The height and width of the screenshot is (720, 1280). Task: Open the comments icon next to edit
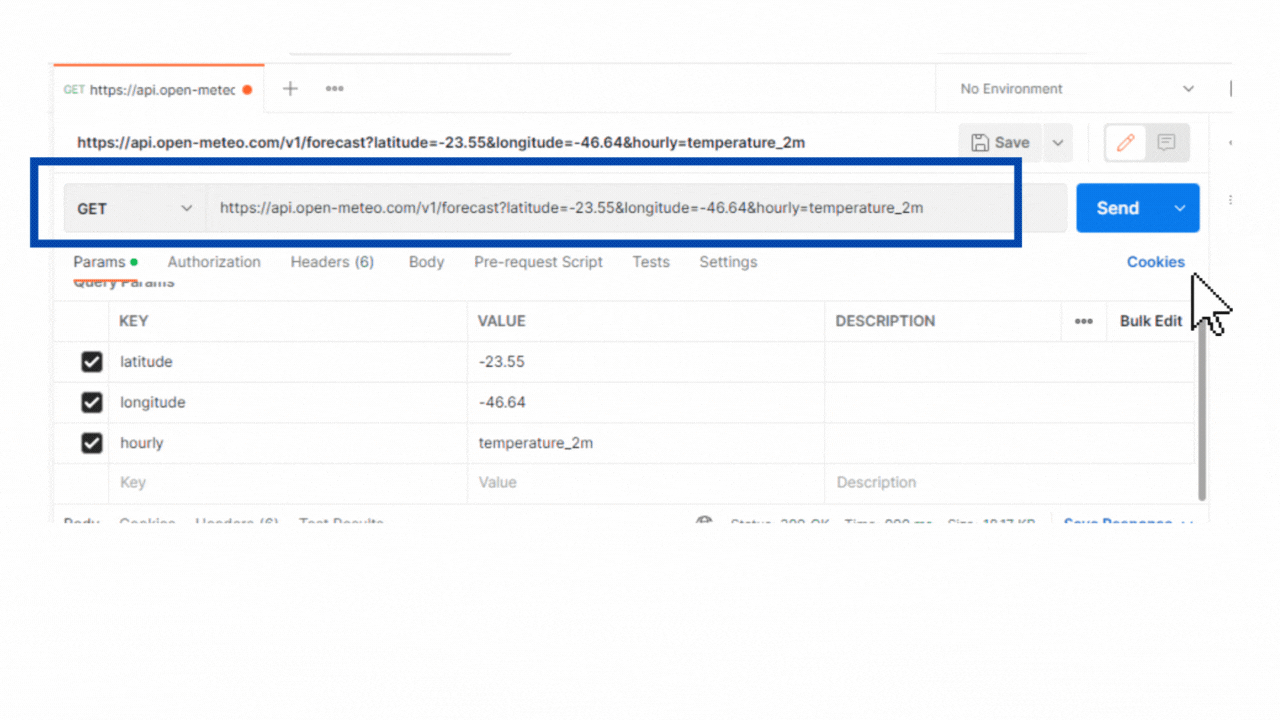[x=1166, y=143]
